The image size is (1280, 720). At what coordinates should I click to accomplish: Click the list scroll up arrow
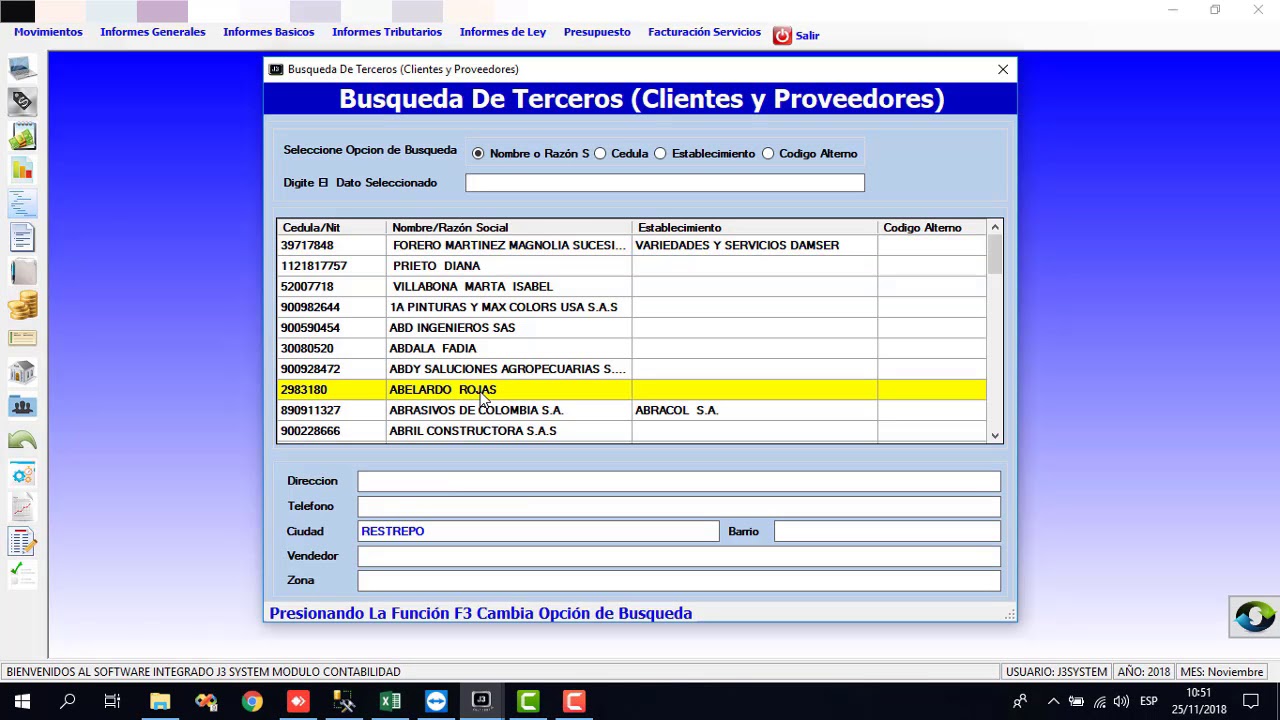click(995, 228)
